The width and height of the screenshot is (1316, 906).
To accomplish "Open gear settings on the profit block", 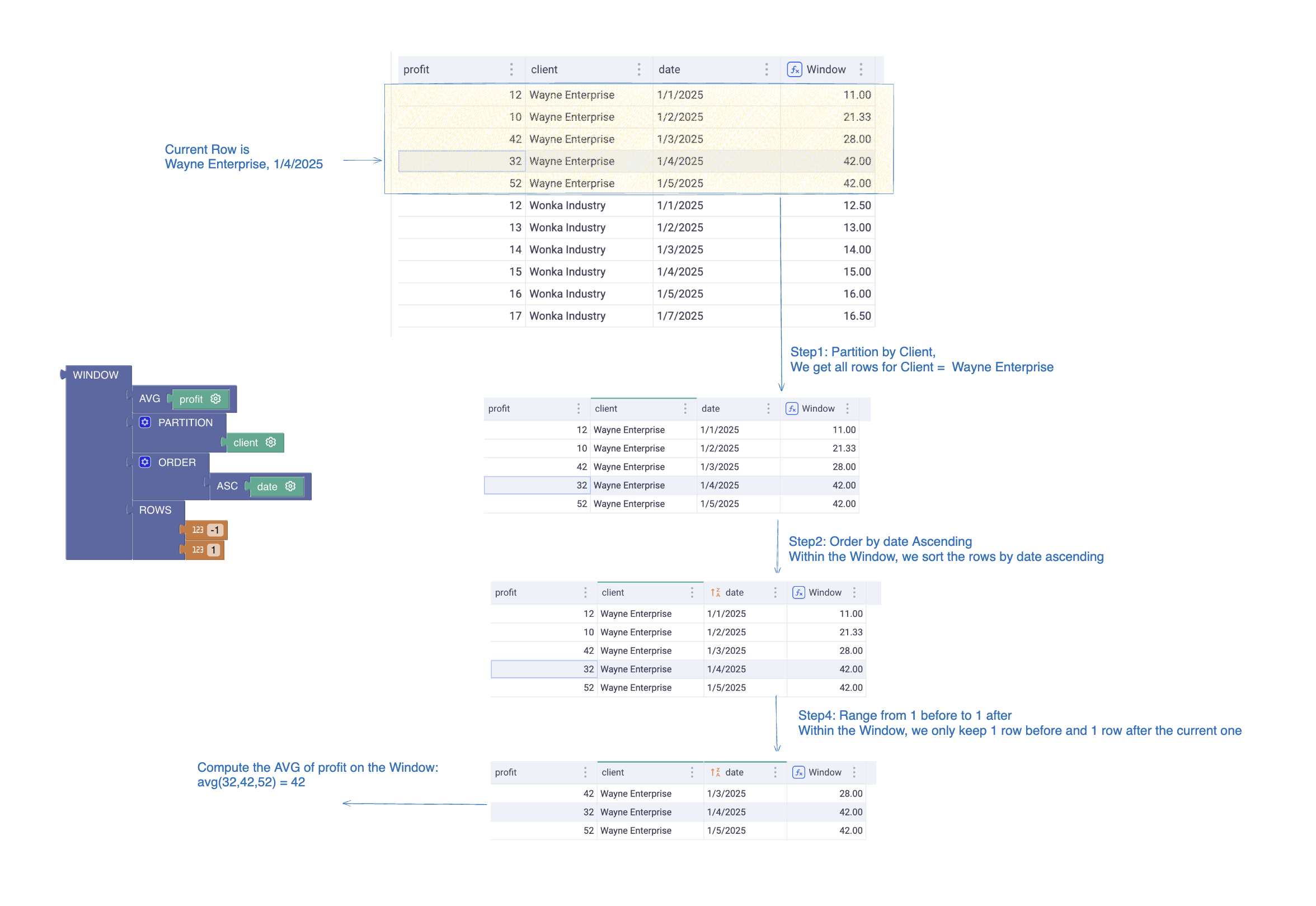I will 215,399.
